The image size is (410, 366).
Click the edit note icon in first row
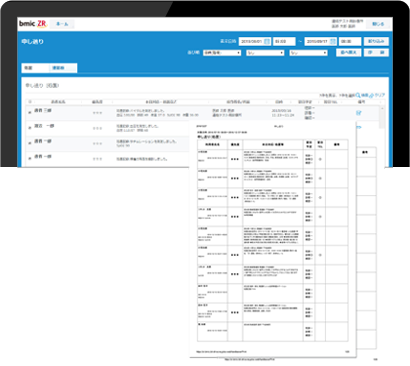click(359, 113)
